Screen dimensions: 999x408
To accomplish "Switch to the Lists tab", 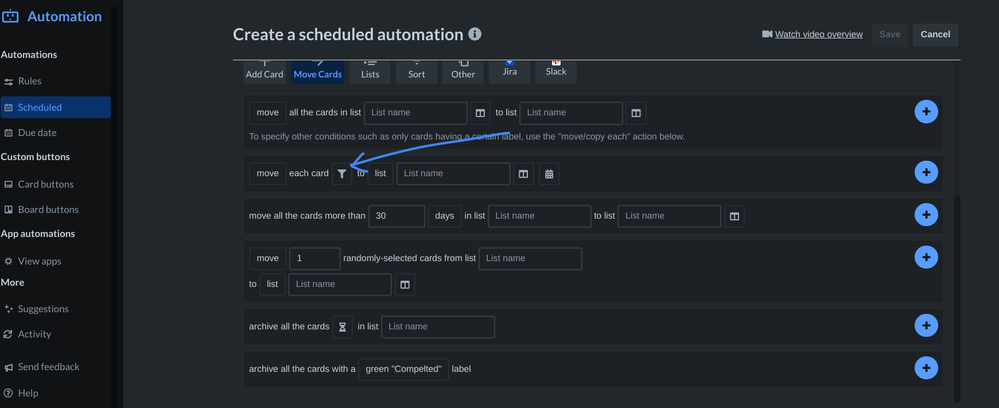I will click(370, 72).
